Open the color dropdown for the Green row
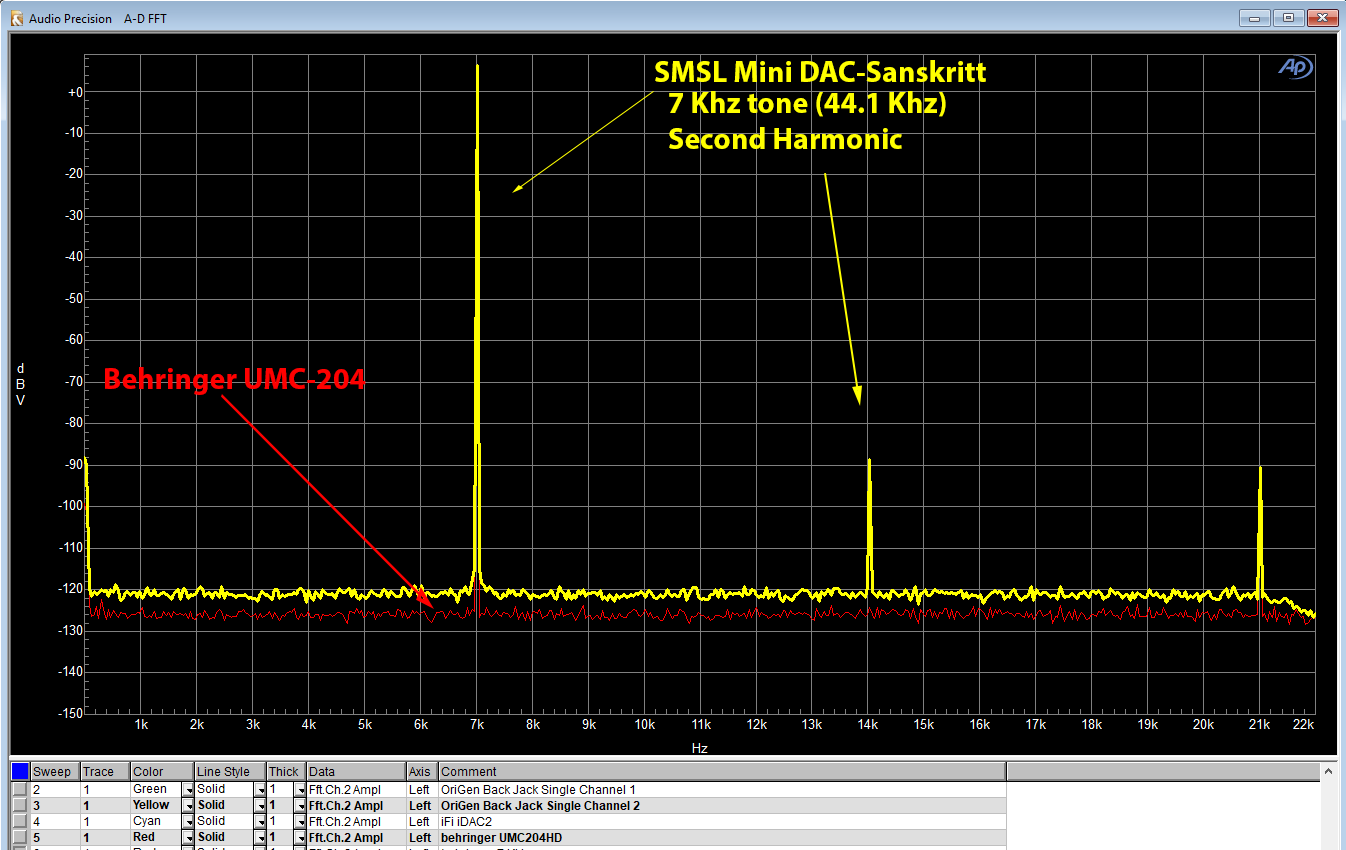Image resolution: width=1346 pixels, height=850 pixels. tap(188, 790)
